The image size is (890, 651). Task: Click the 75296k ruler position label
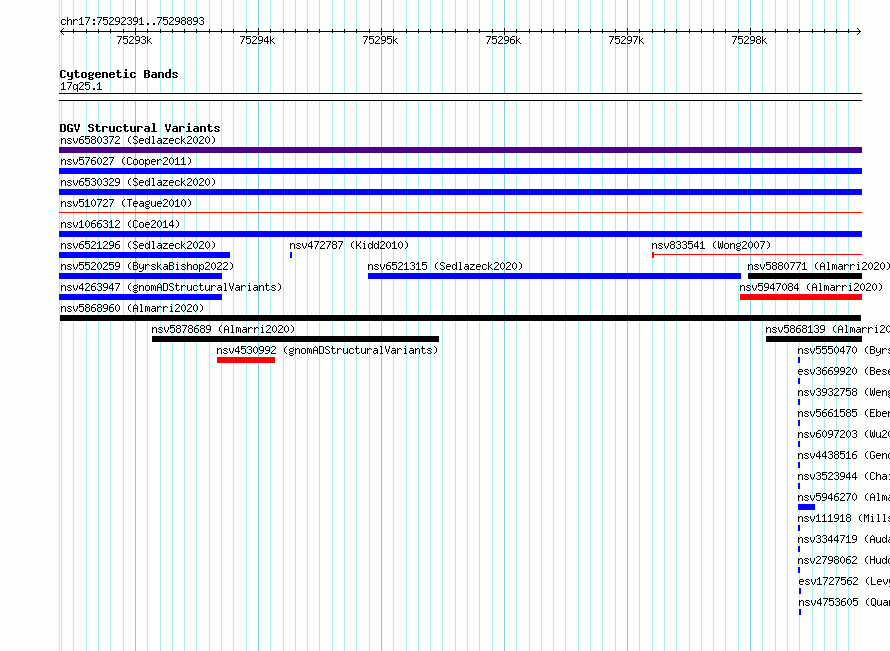503,40
